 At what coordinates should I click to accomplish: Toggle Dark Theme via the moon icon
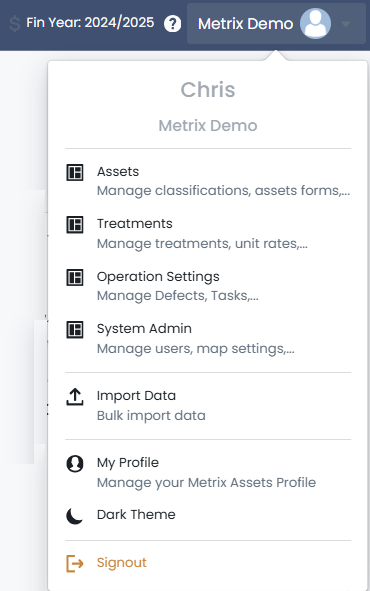pyautogui.click(x=75, y=516)
